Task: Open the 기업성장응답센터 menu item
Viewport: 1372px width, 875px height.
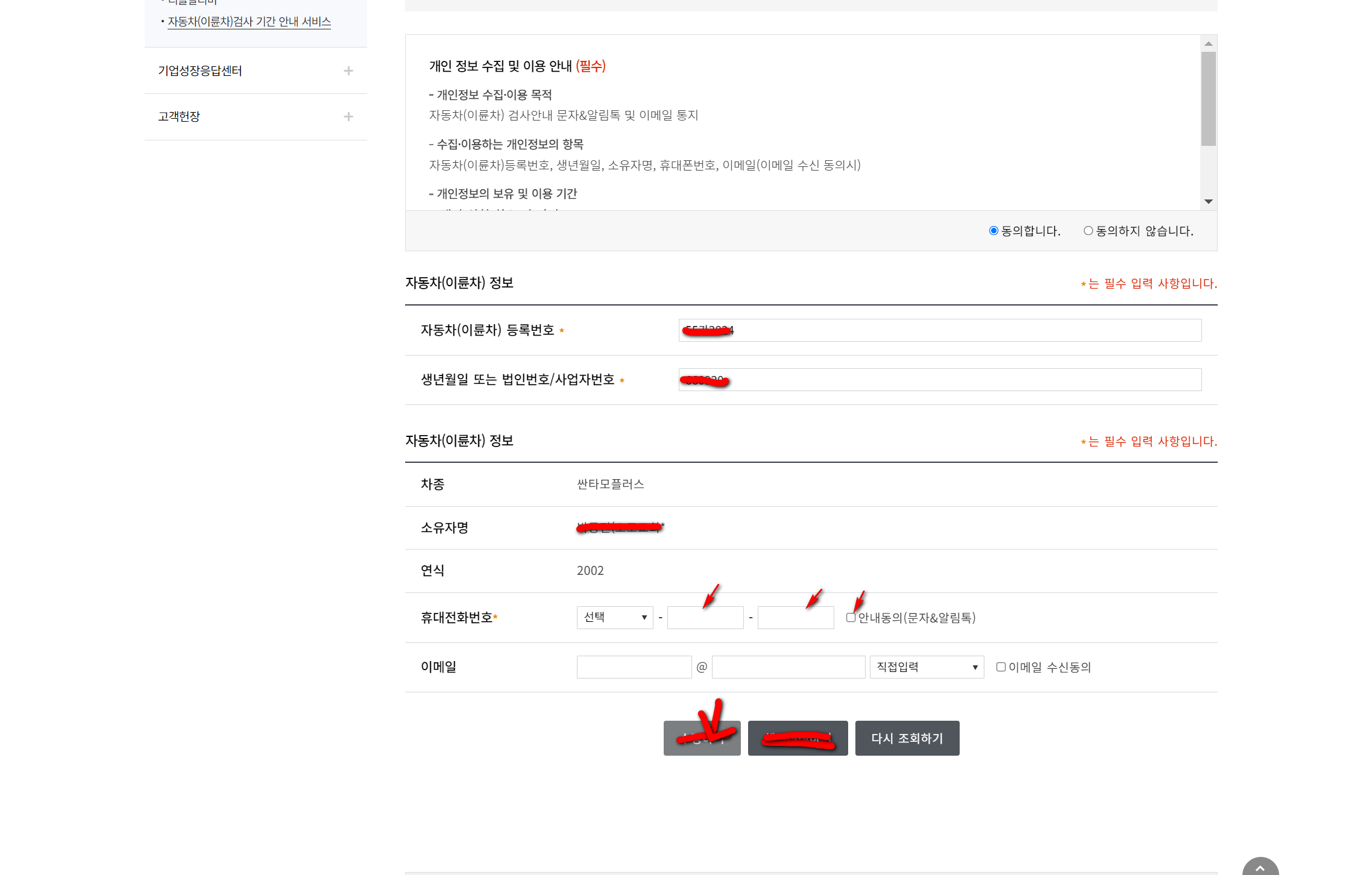Action: [x=200, y=71]
